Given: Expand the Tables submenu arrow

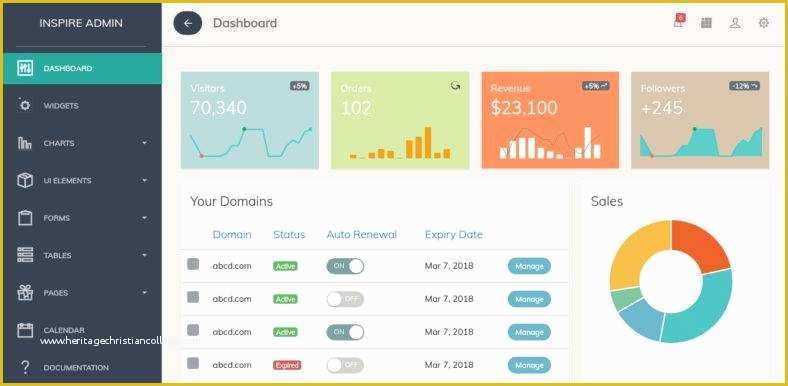Looking at the screenshot, I should 145,255.
